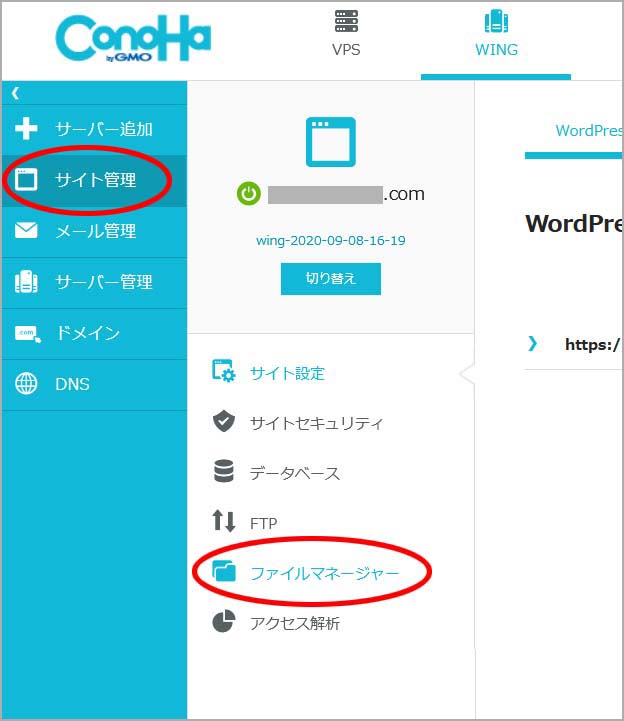Image resolution: width=624 pixels, height=721 pixels.
Task: Open the WING tab label
Action: [x=496, y=50]
